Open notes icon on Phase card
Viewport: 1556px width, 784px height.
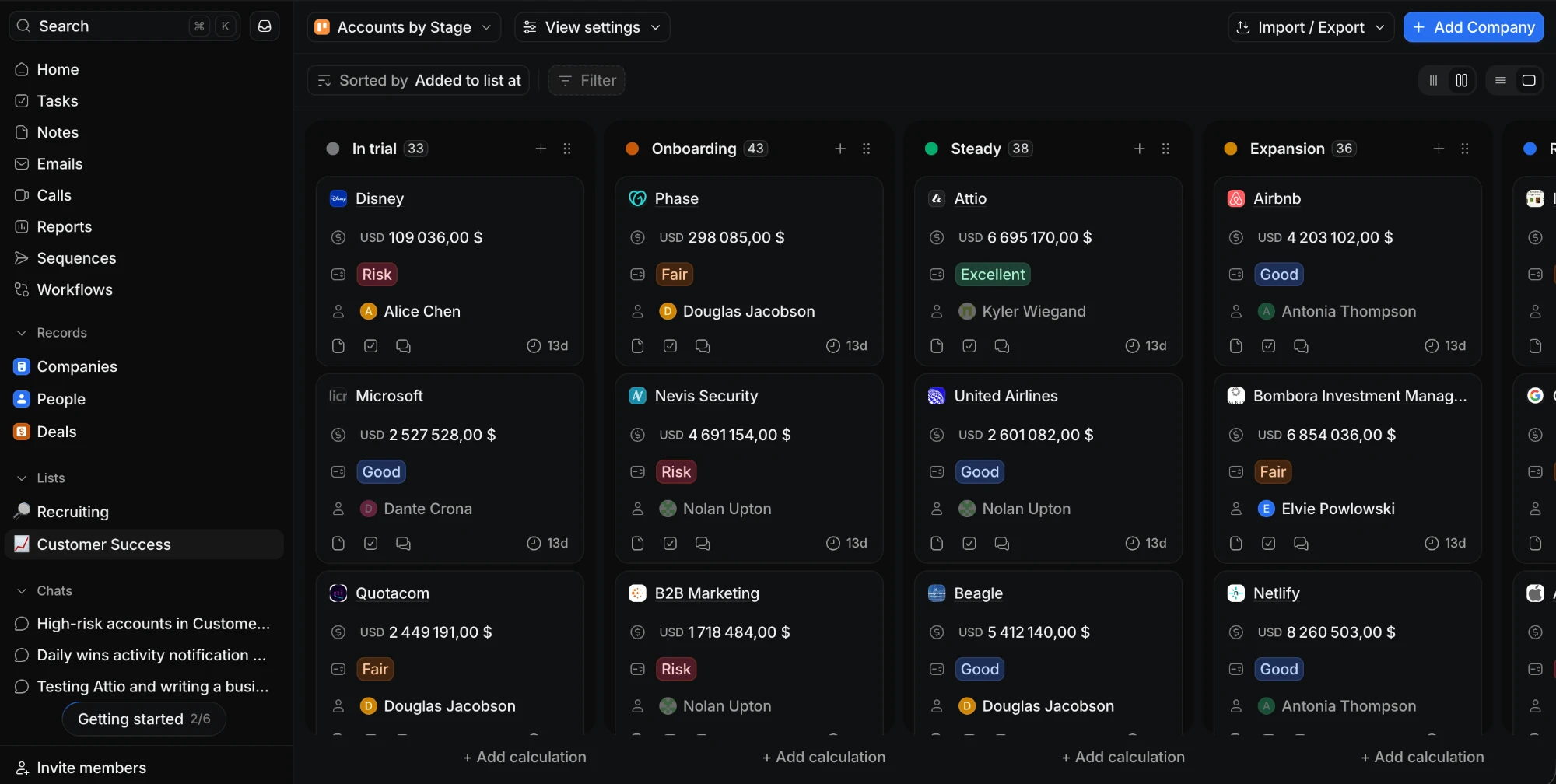pyautogui.click(x=638, y=346)
